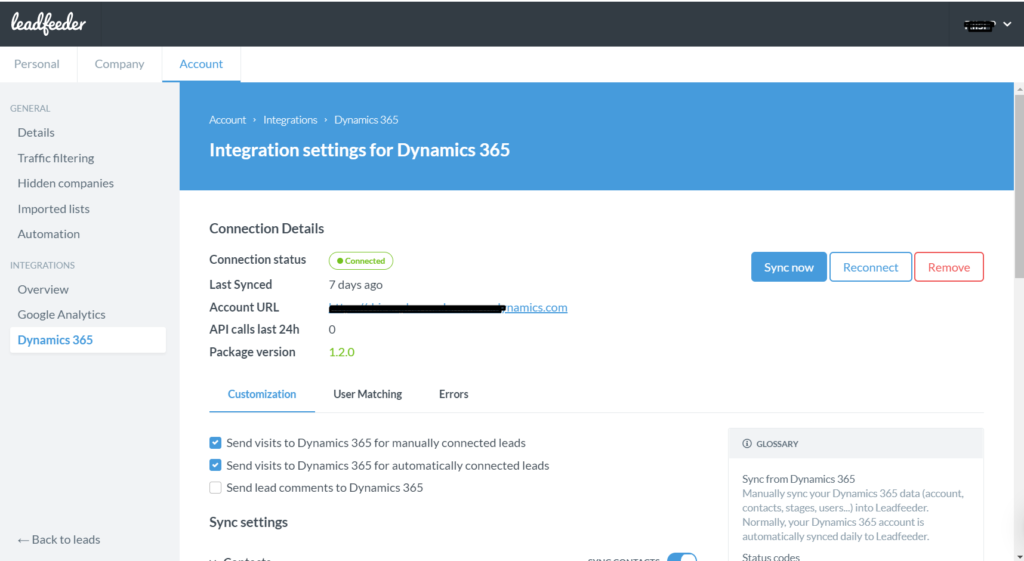Click the Leadfeeder logo
This screenshot has height=561, width=1024.
point(48,24)
